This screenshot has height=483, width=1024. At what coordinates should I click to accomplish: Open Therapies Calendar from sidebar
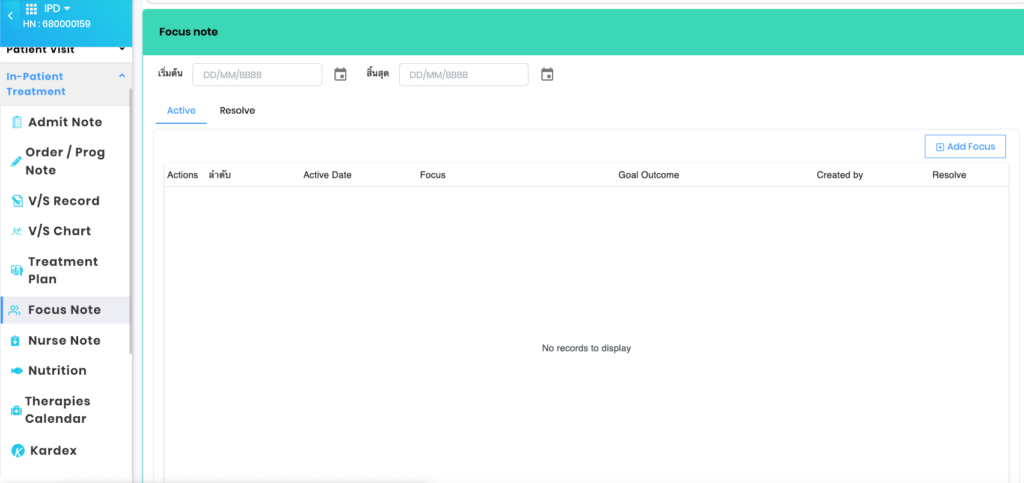point(56,410)
